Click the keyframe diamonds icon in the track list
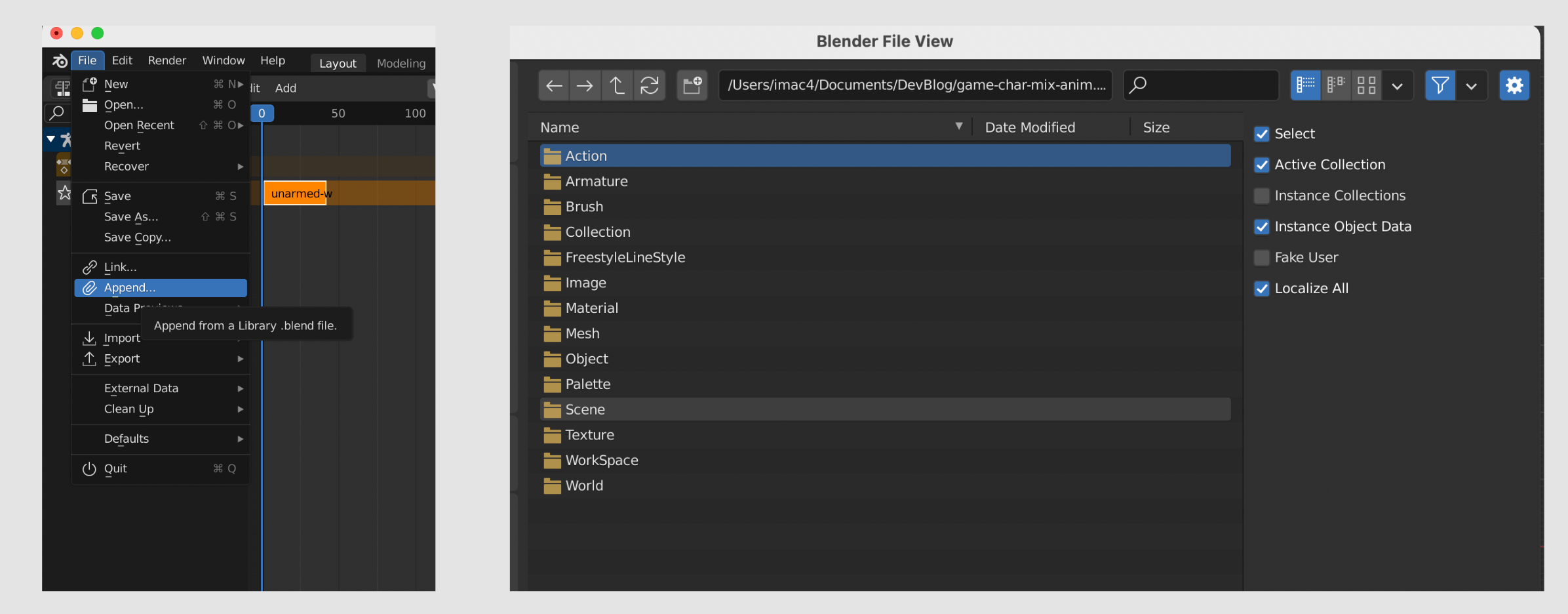This screenshot has height=614, width=1568. click(64, 166)
